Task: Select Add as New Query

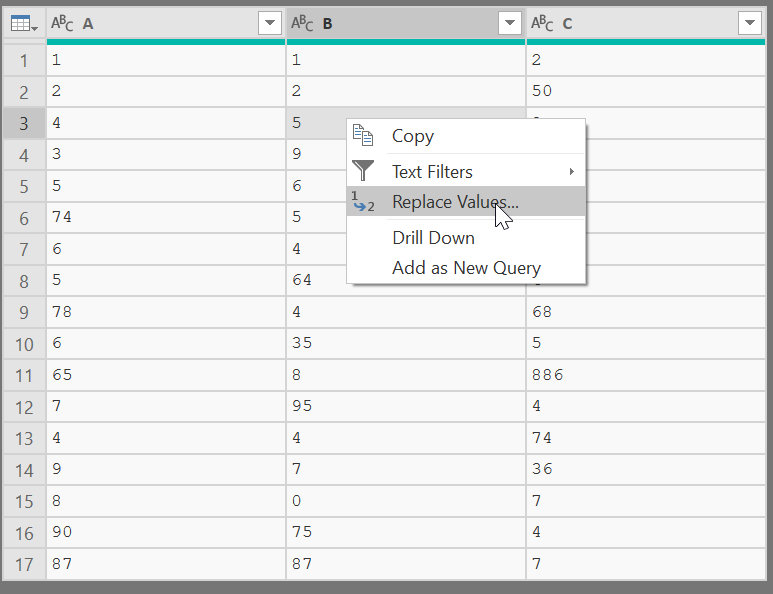Action: pos(466,268)
